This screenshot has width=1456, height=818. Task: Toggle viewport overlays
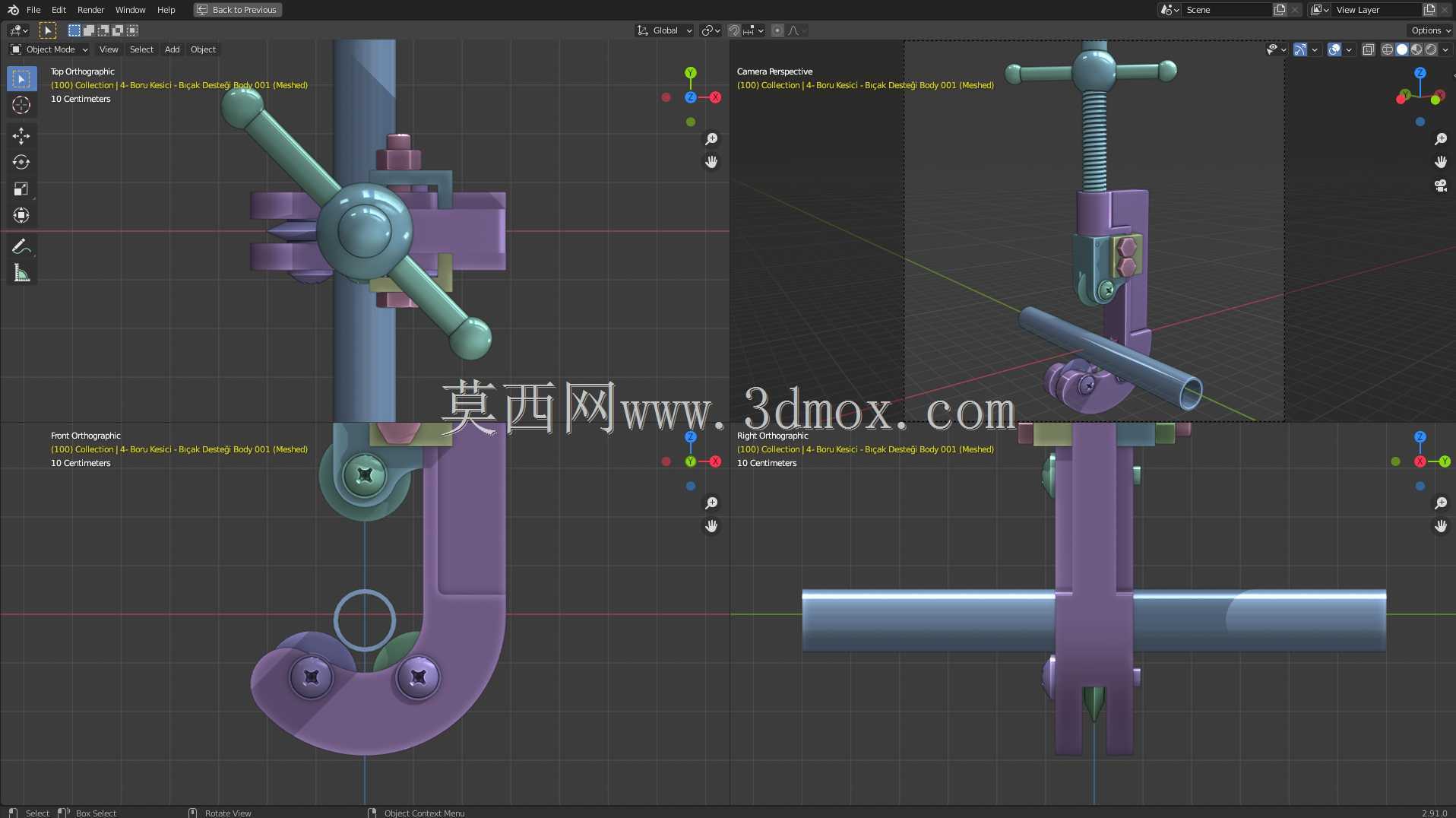(x=1334, y=49)
